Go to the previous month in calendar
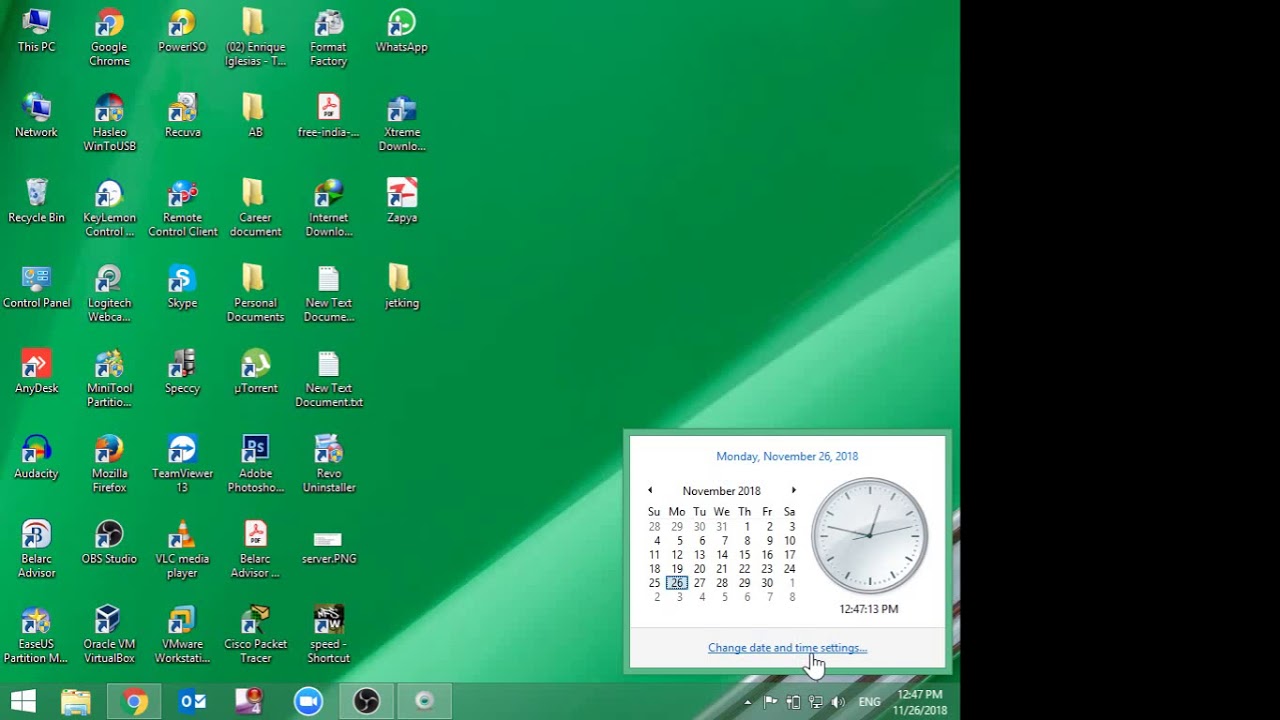Image resolution: width=1280 pixels, height=720 pixels. [650, 490]
